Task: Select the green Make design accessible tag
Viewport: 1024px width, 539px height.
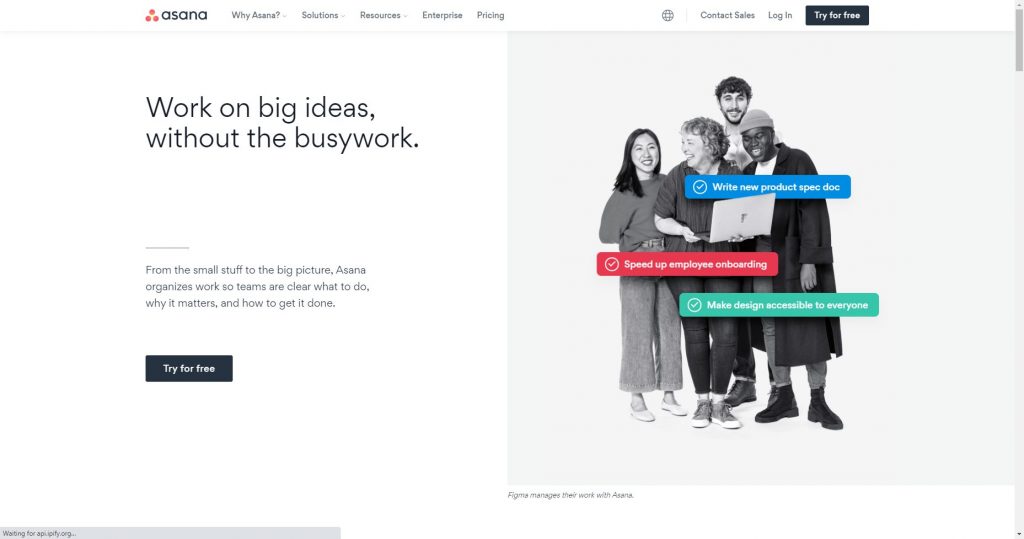Action: coord(778,305)
